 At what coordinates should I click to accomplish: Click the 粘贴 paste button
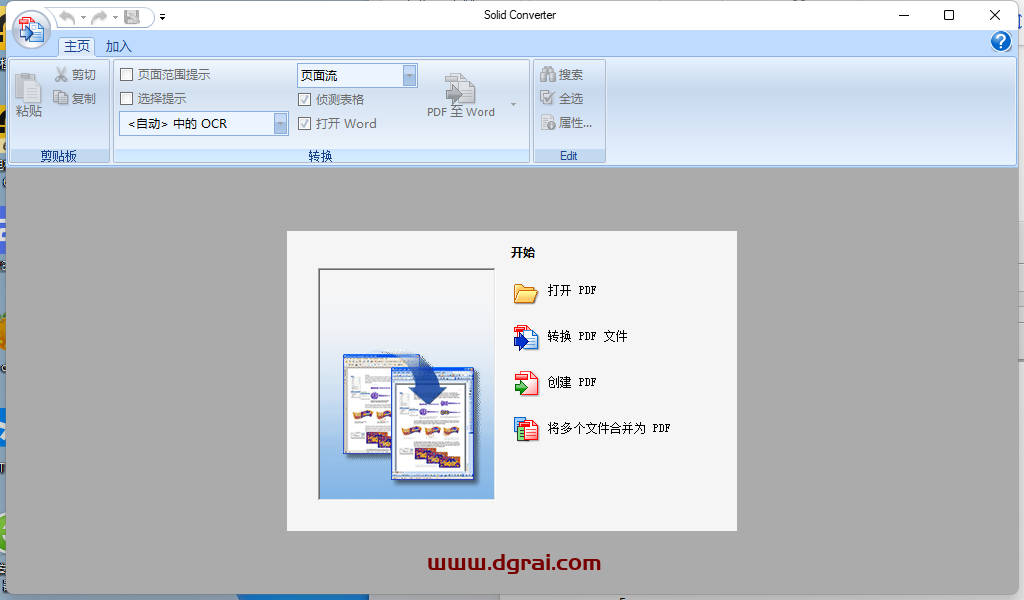click(29, 95)
